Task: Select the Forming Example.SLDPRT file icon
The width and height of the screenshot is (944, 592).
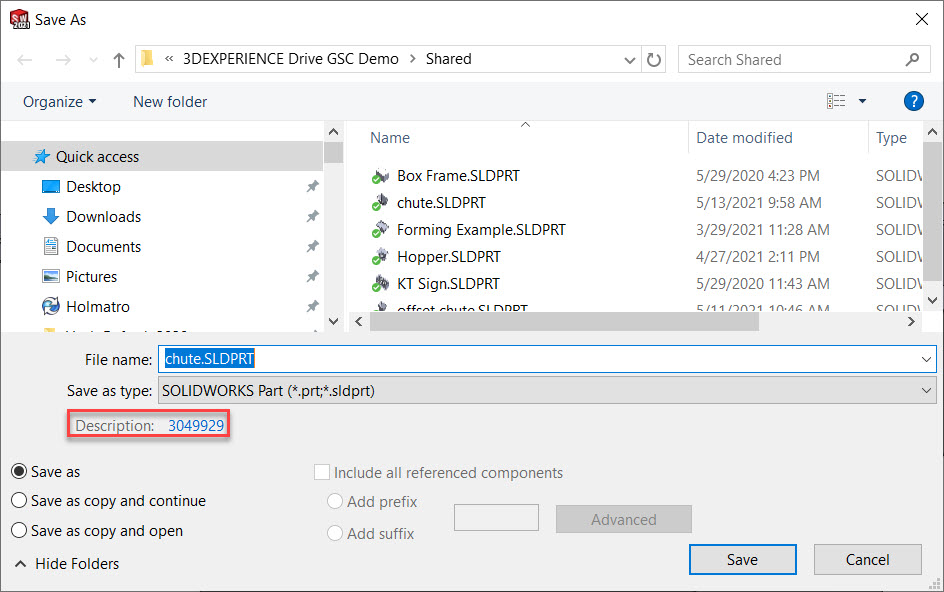Action: pos(380,229)
